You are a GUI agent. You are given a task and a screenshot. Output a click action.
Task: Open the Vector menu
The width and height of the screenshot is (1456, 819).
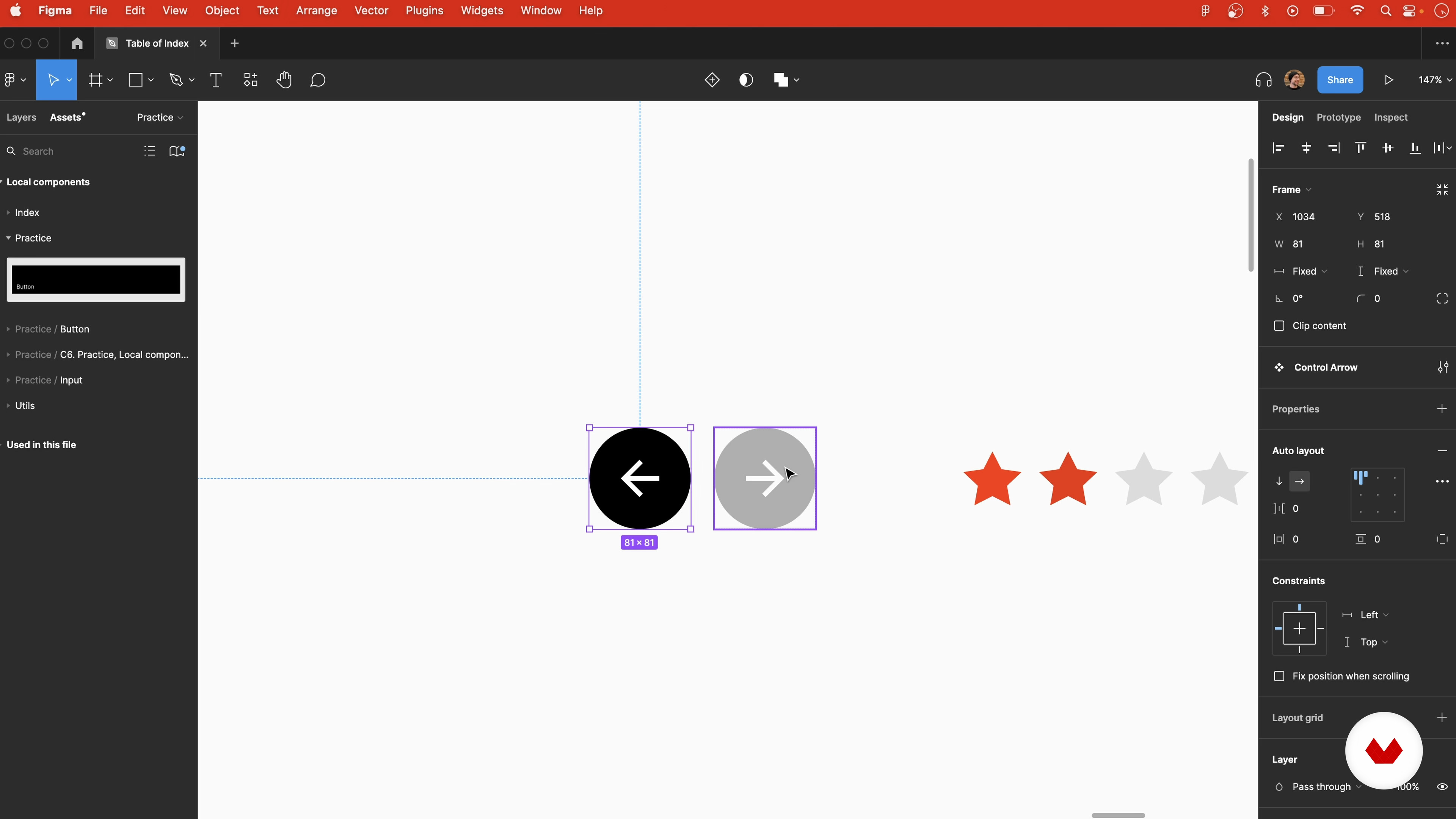click(x=371, y=11)
